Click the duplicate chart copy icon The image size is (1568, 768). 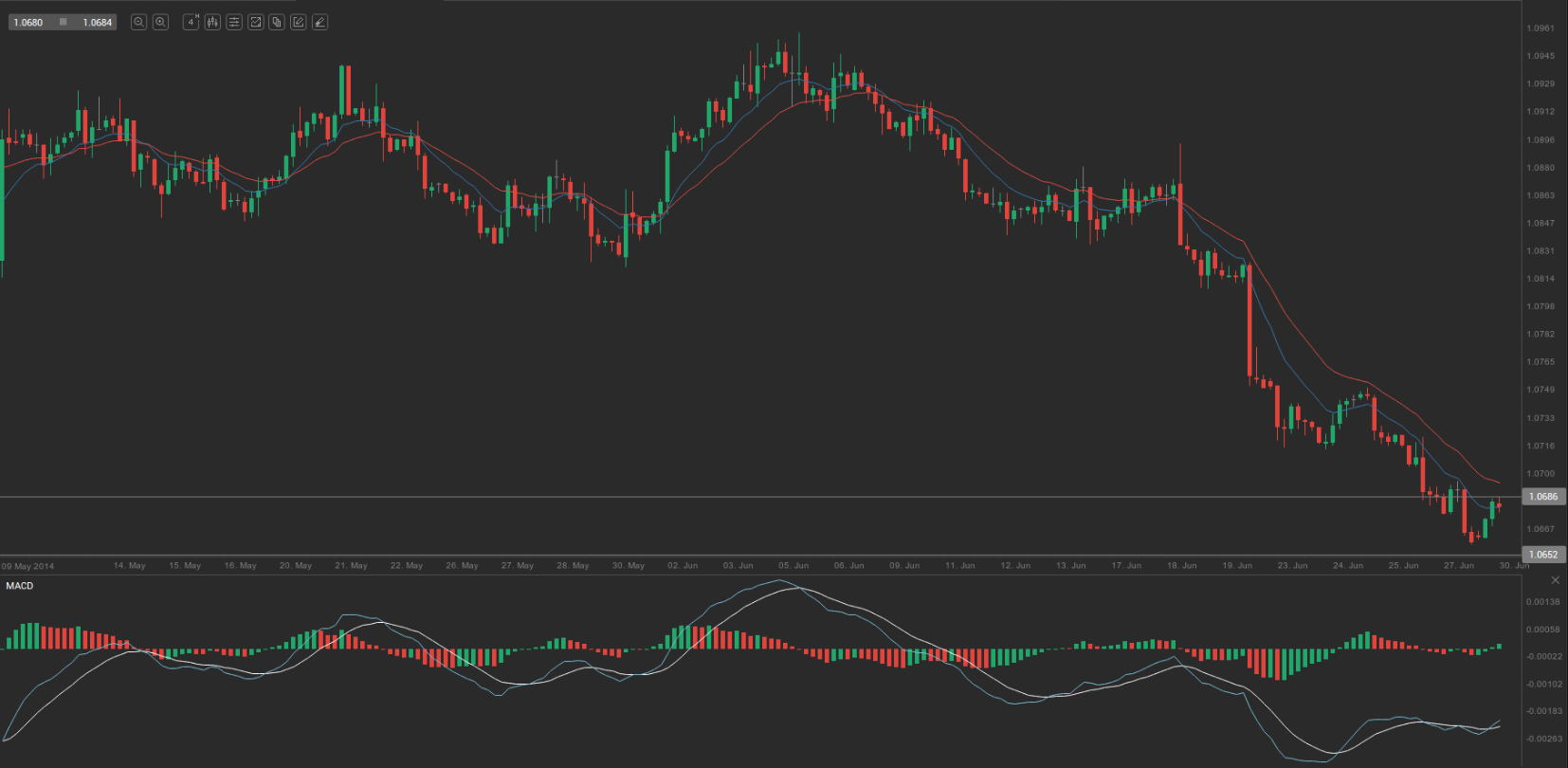click(x=277, y=22)
